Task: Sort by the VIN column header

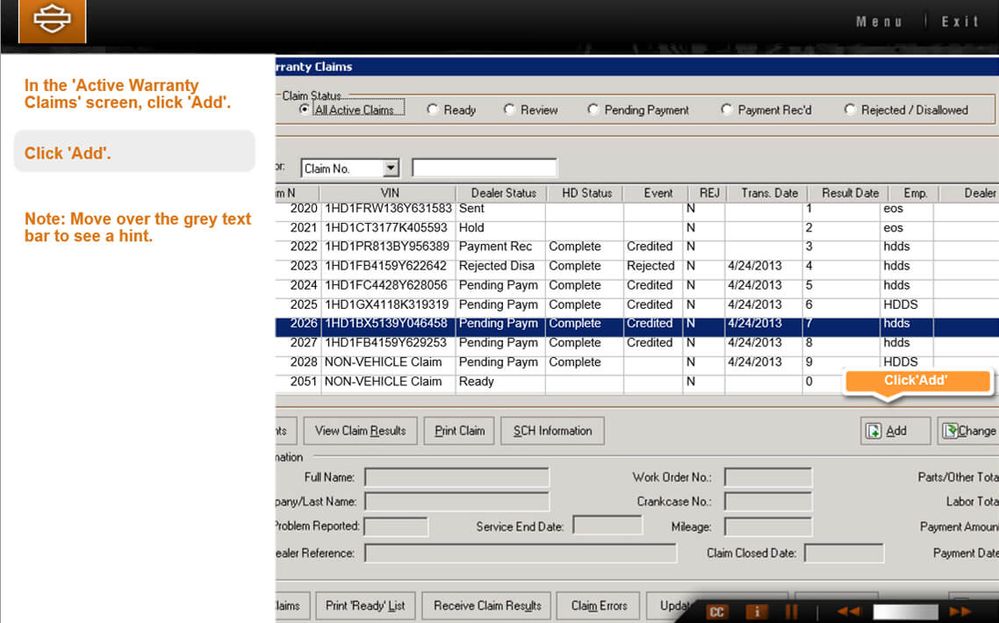Action: tap(389, 193)
